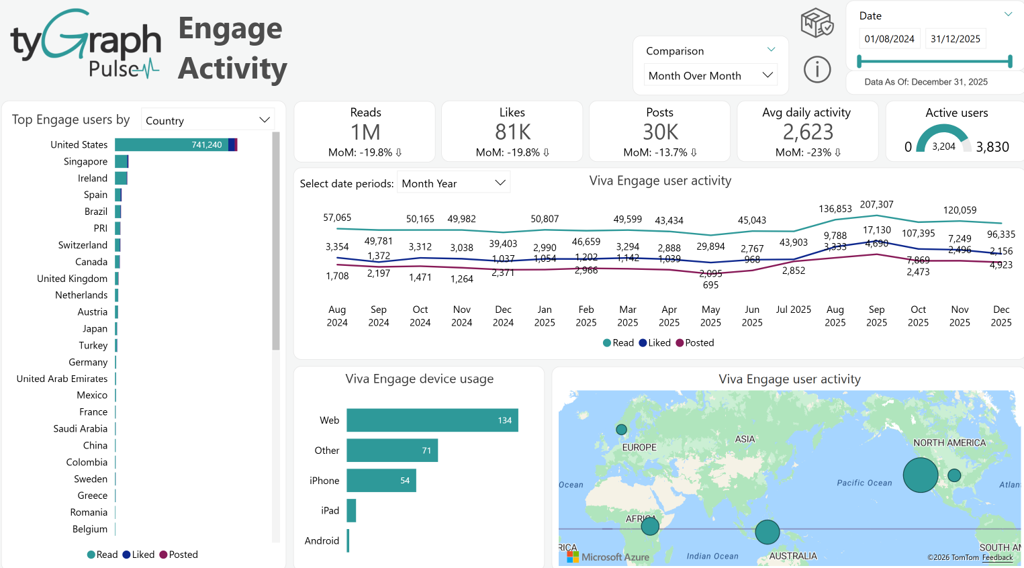Click the Reads 1M card
The width and height of the screenshot is (1024, 568).
click(365, 131)
